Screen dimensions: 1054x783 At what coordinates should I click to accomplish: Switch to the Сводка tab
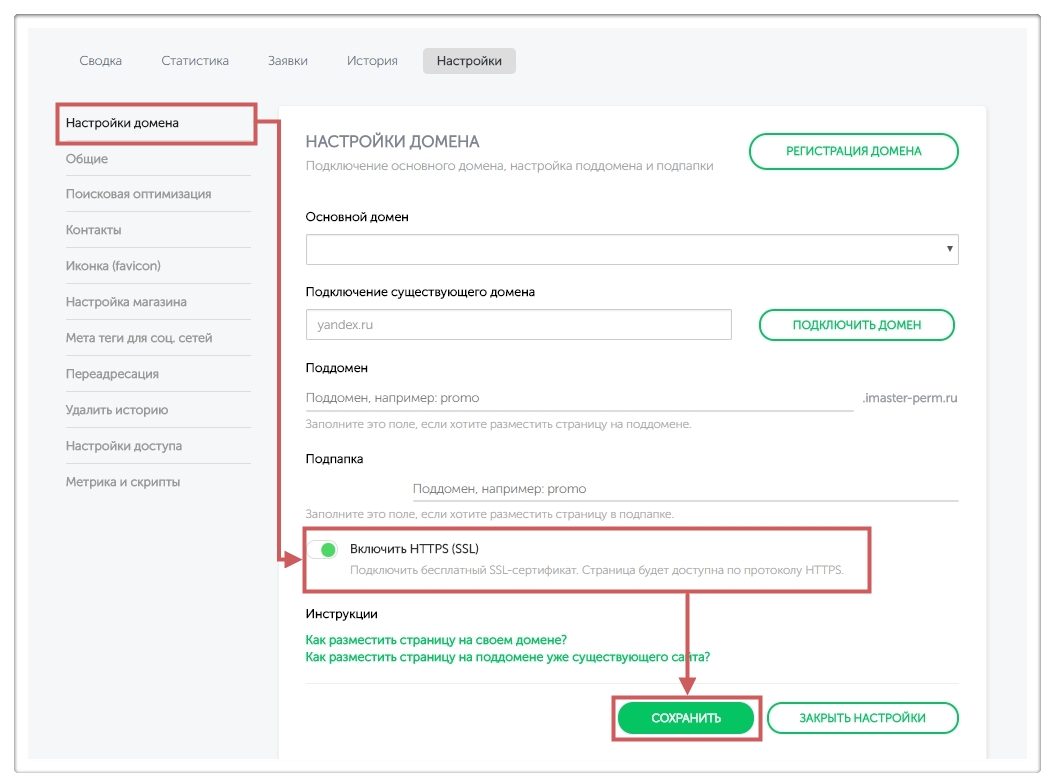point(101,61)
